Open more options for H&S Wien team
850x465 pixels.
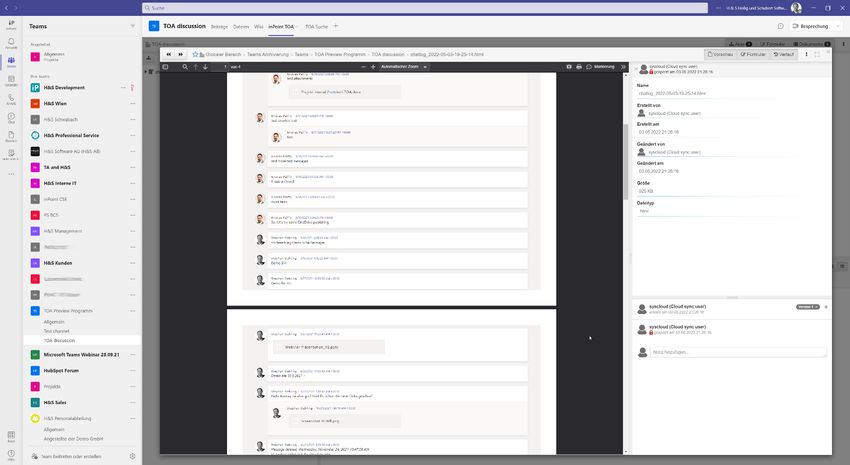coord(133,104)
